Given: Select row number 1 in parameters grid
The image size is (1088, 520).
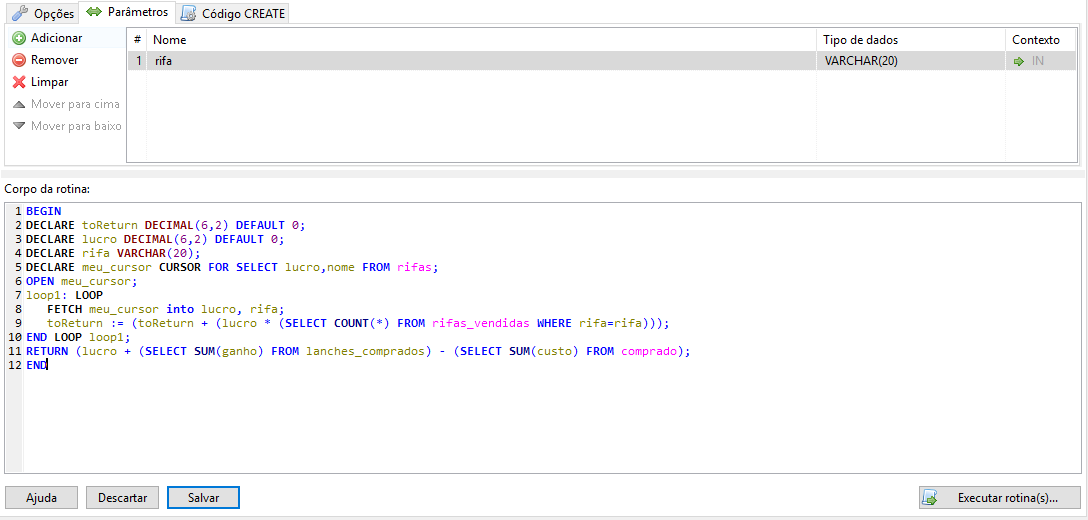Looking at the screenshot, I should point(137,61).
